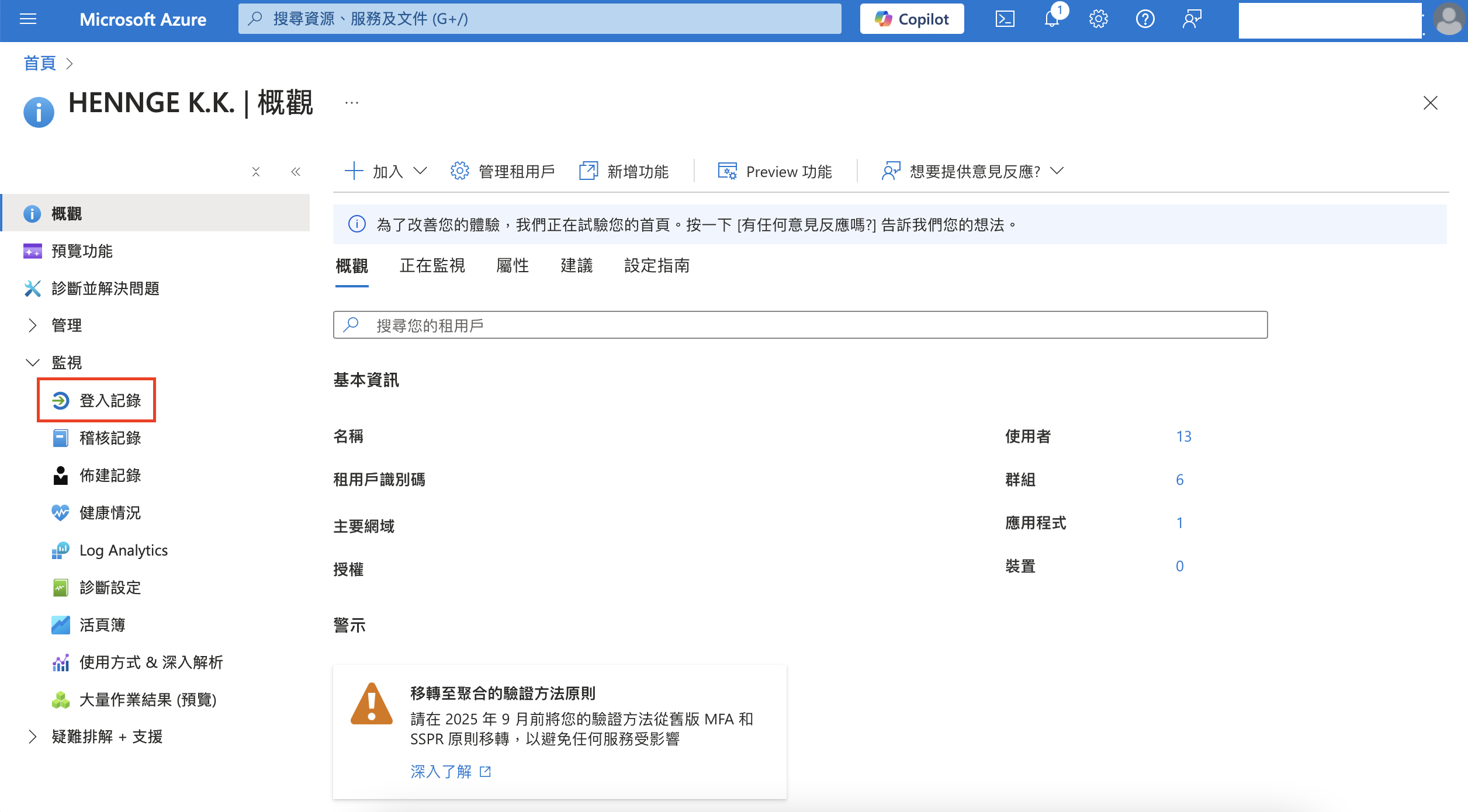
Task: Open the help question mark icon
Action: [x=1145, y=19]
